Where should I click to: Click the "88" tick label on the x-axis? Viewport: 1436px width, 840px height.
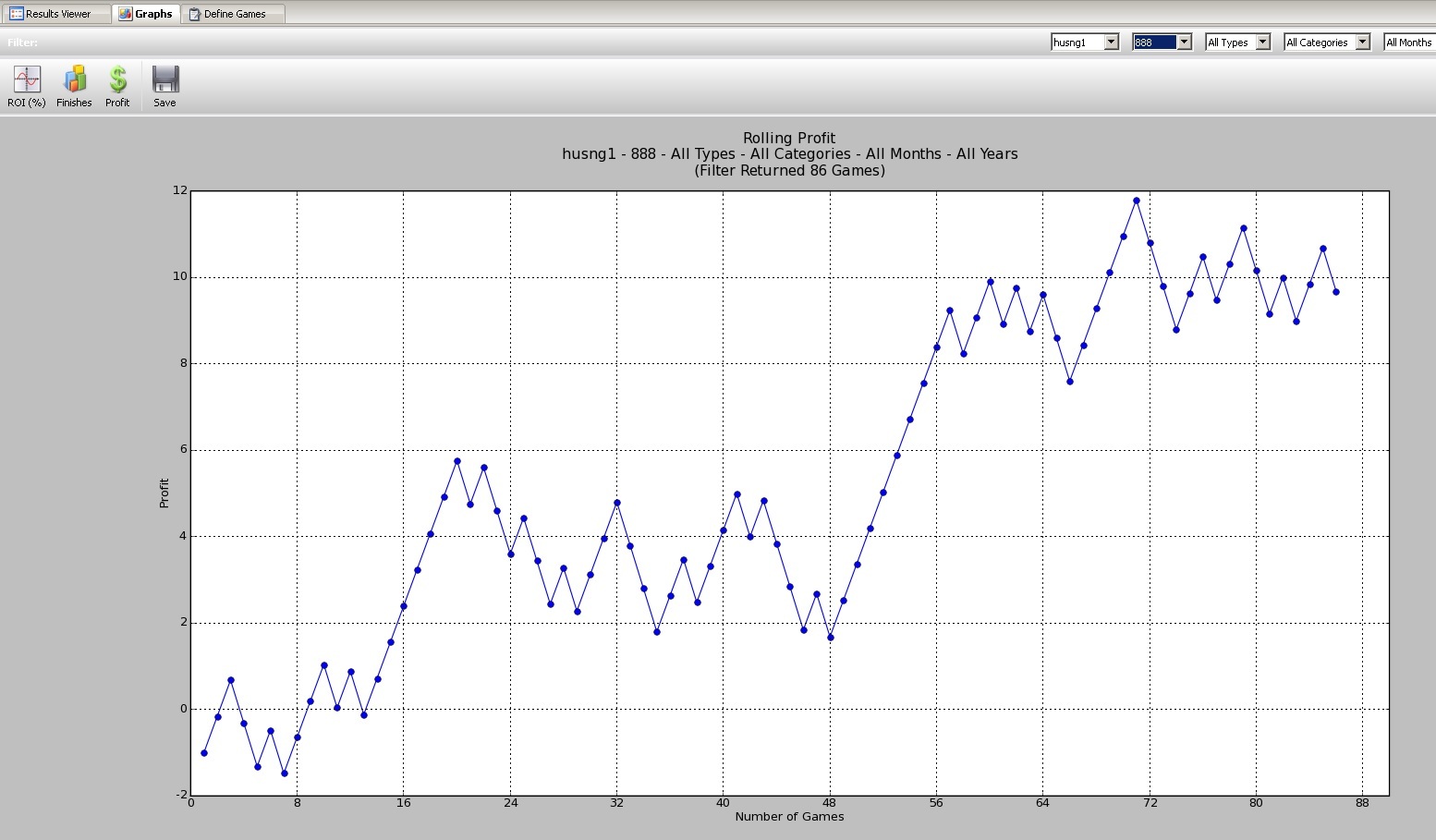[1362, 803]
